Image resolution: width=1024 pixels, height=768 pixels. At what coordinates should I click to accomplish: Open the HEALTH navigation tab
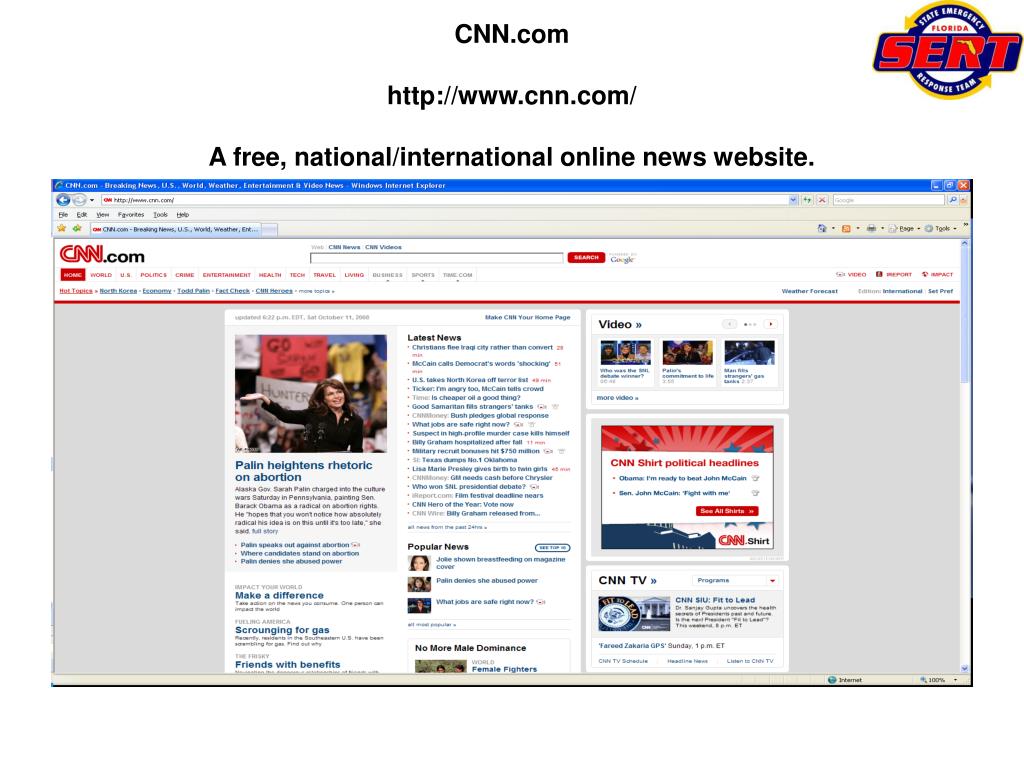click(270, 275)
